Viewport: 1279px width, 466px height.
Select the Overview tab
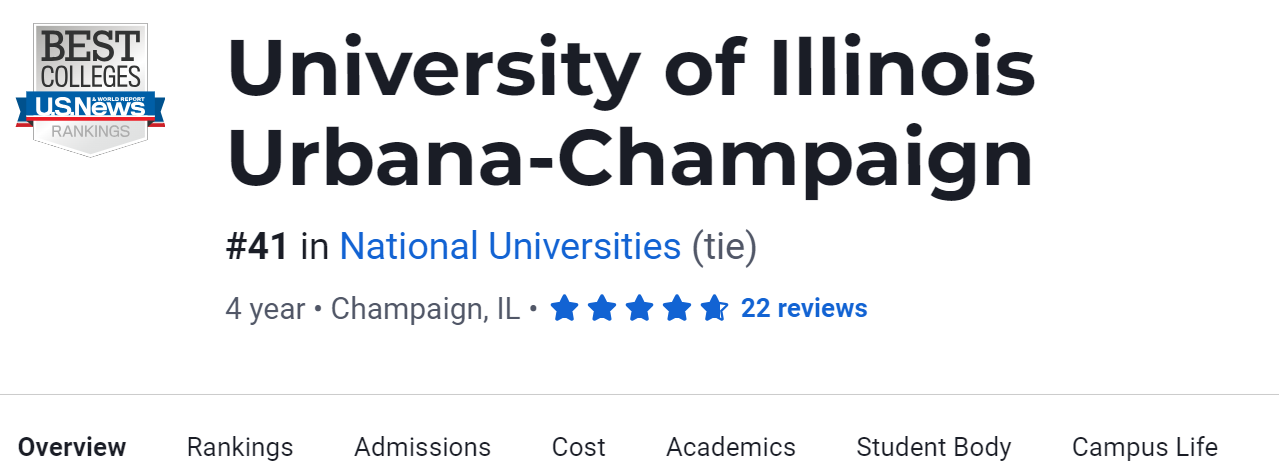tap(72, 446)
